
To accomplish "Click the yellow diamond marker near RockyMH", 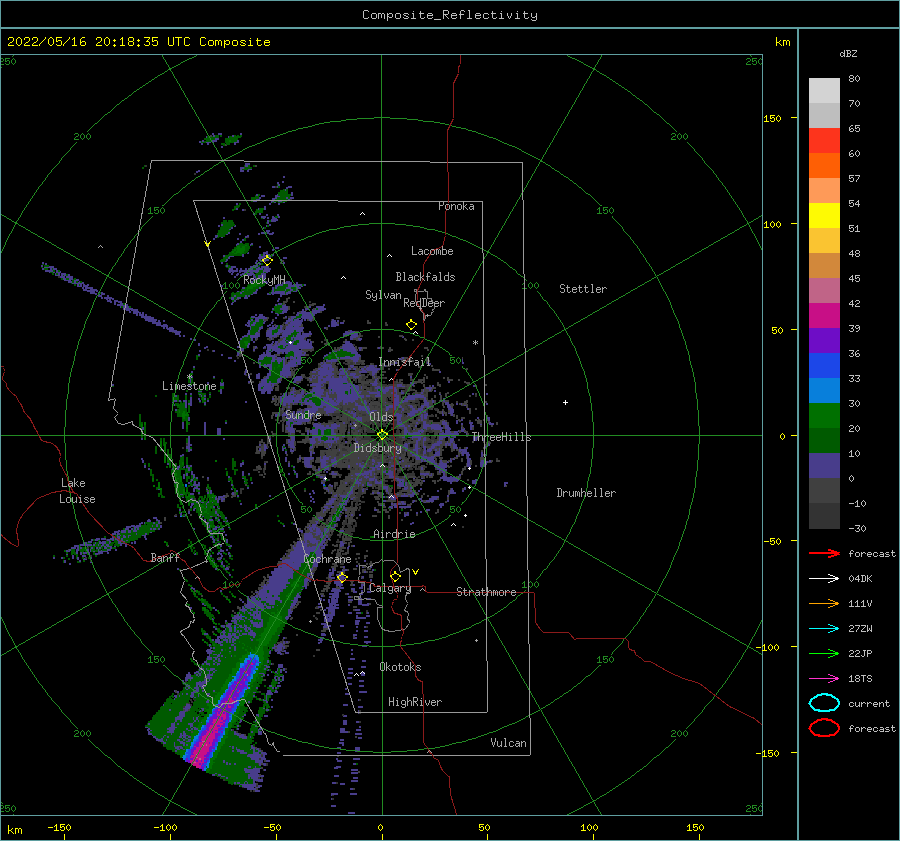I will [267, 261].
